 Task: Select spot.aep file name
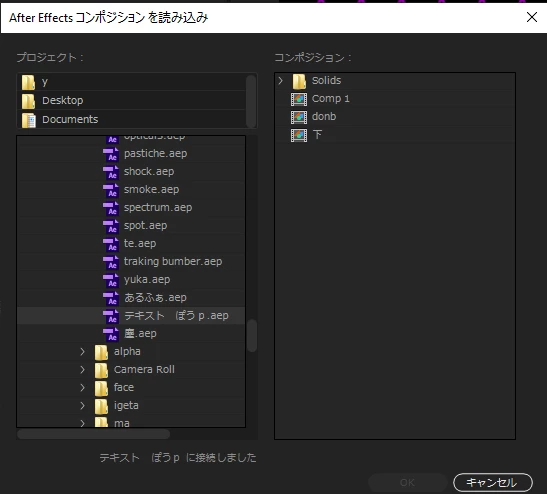(x=145, y=226)
